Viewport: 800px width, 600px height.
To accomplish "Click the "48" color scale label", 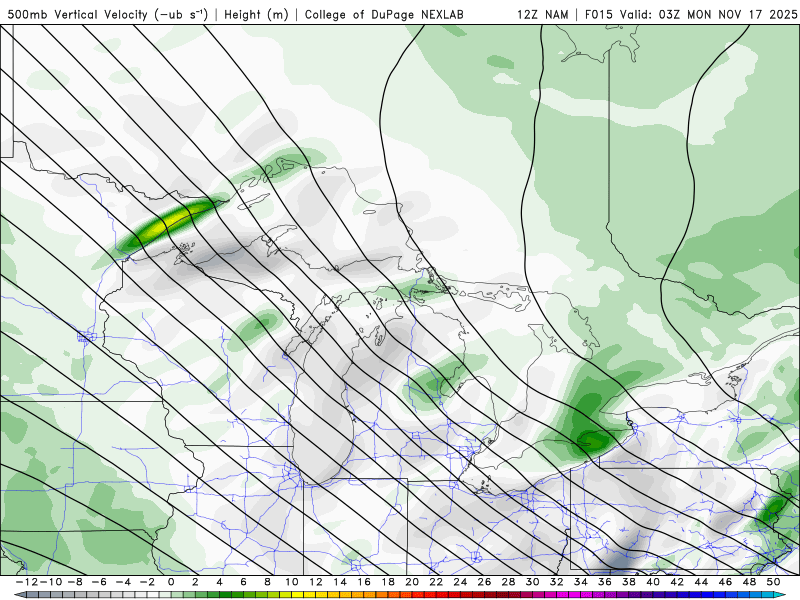I will (749, 582).
